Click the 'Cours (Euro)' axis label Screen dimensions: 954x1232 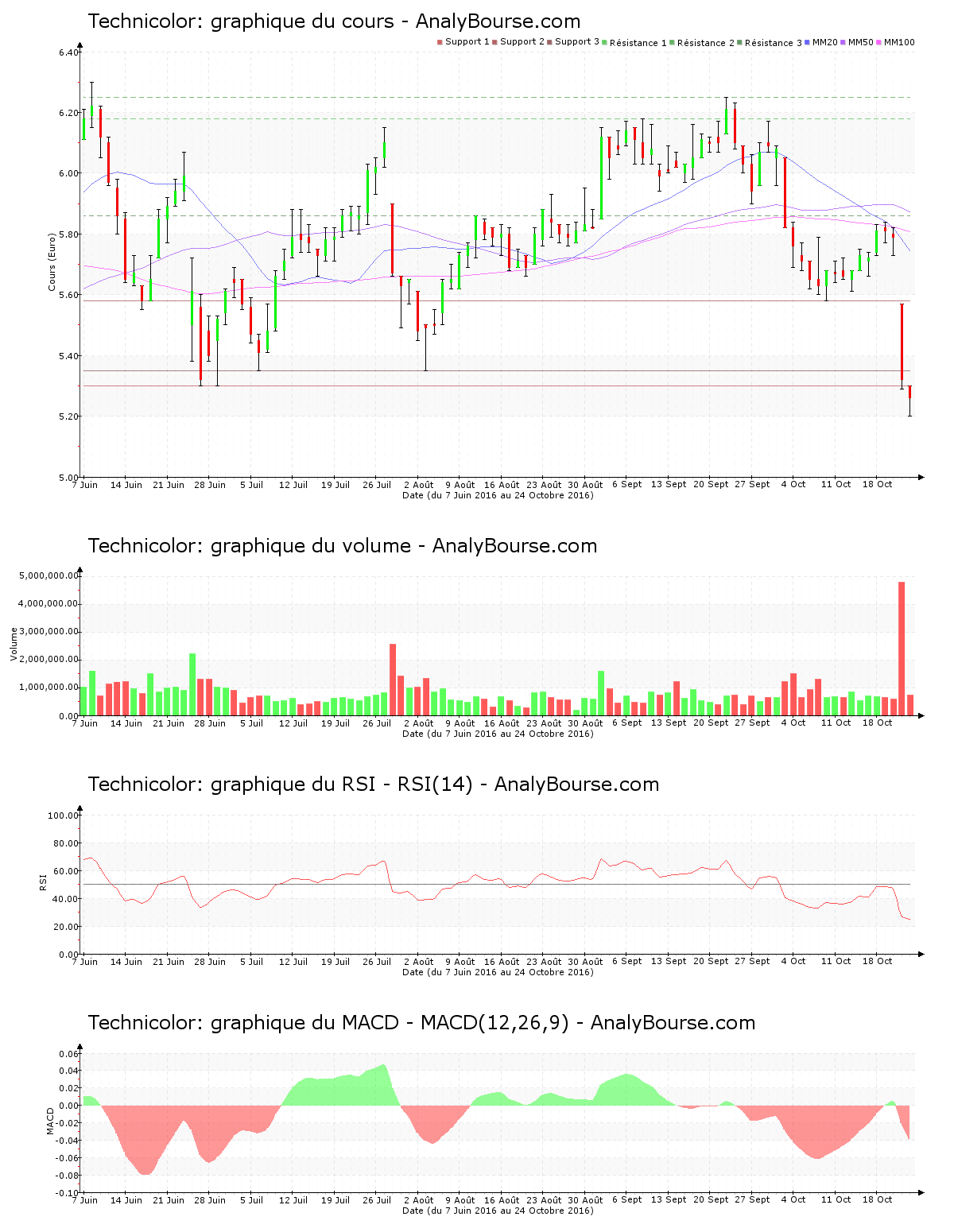point(52,262)
